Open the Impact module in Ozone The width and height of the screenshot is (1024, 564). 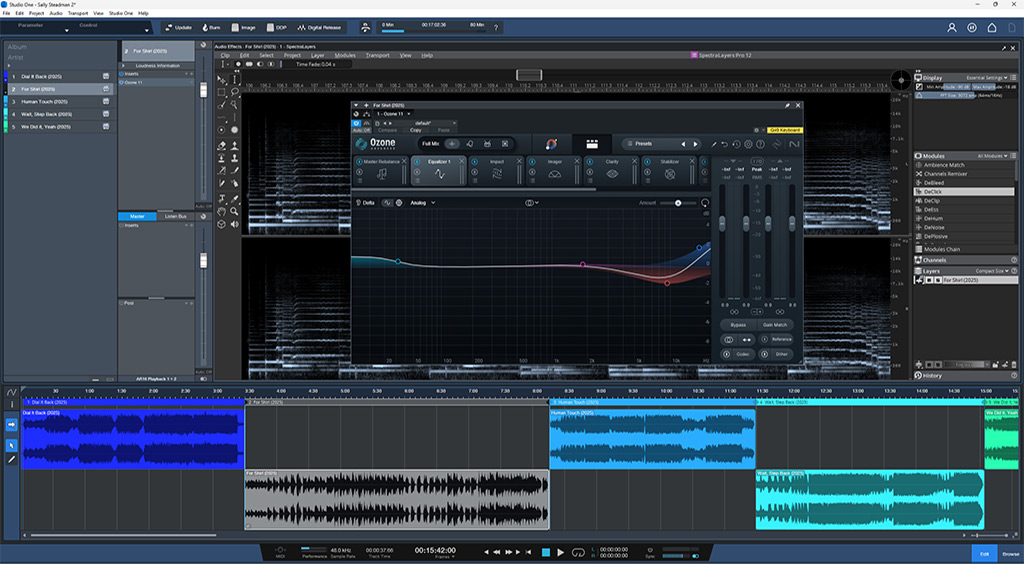pos(496,170)
